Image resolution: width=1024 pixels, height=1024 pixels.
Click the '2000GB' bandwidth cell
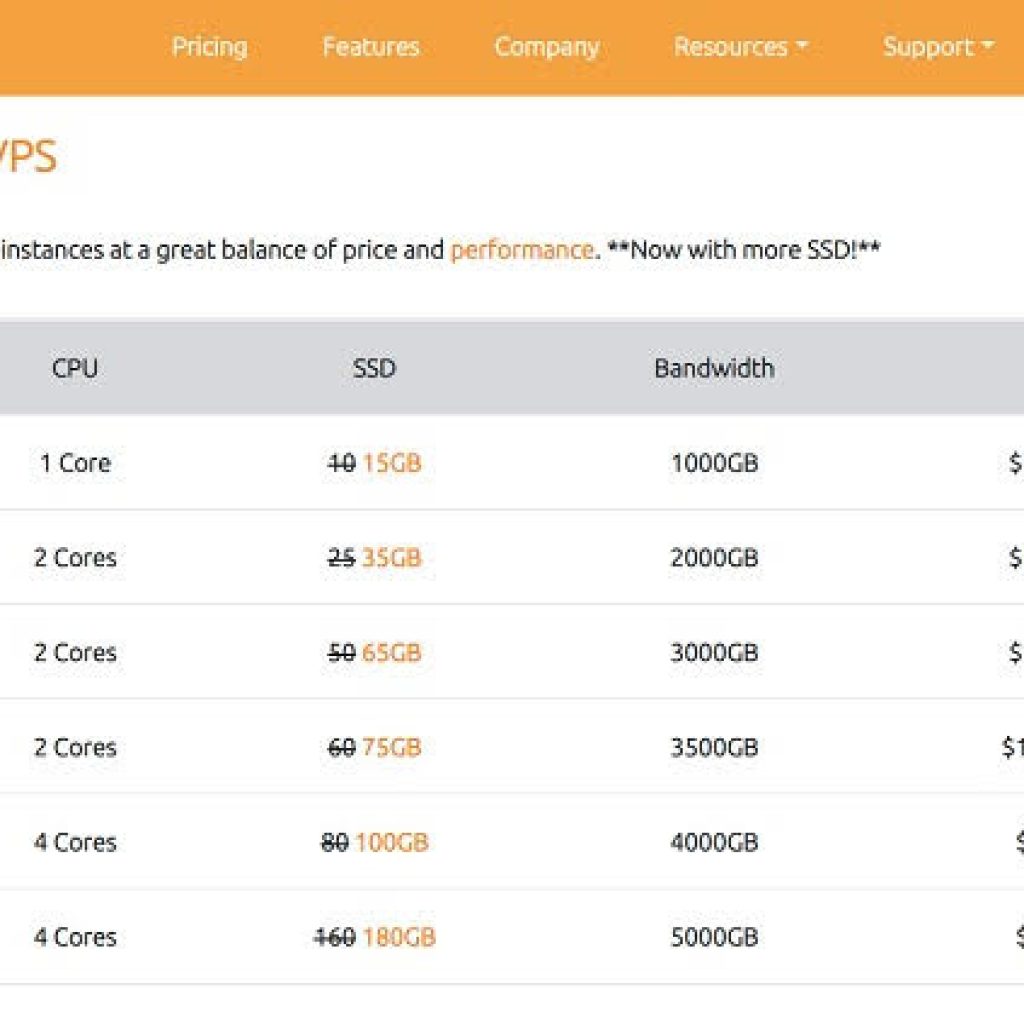click(714, 558)
